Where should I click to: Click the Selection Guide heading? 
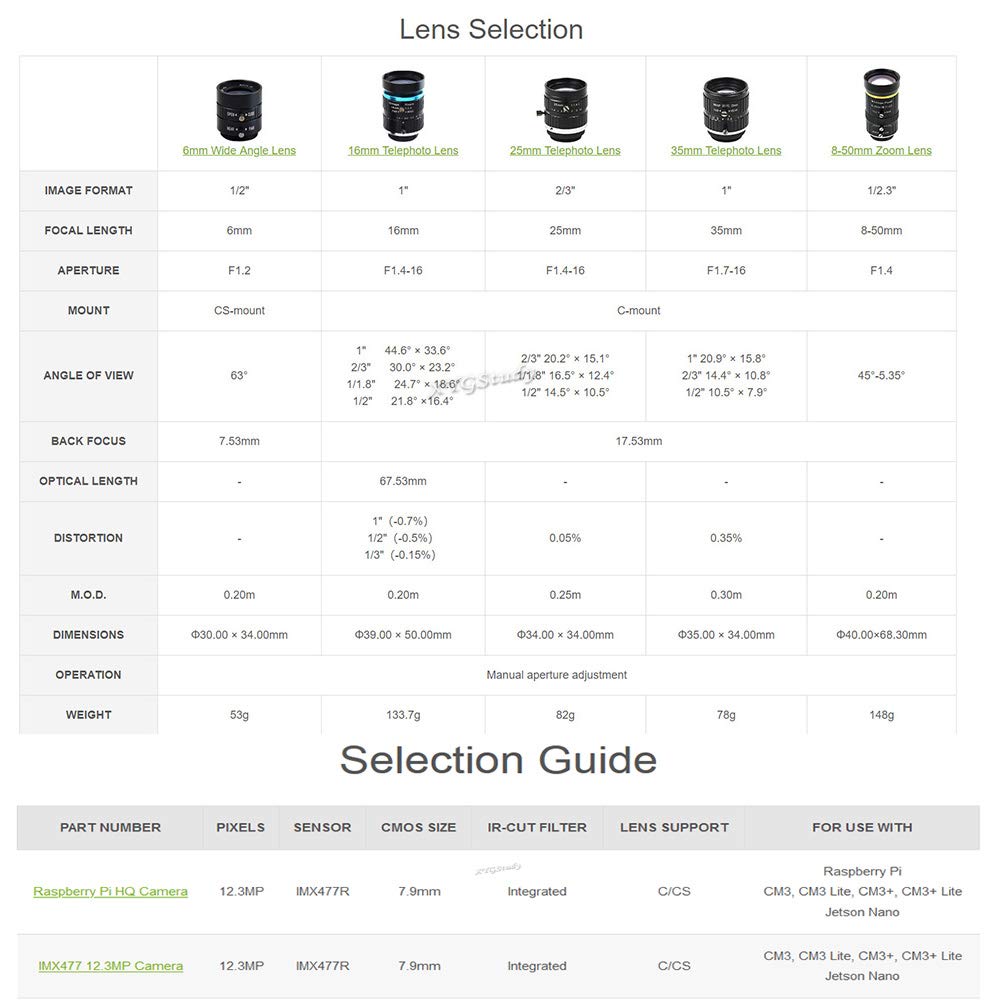click(498, 760)
